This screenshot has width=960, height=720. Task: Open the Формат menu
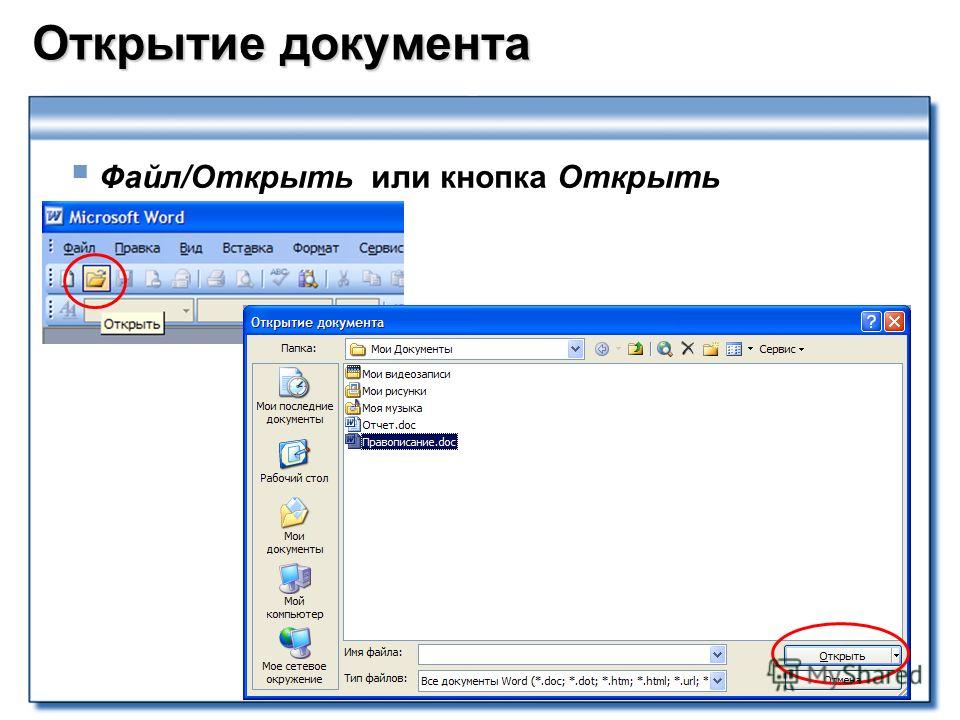tap(315, 248)
